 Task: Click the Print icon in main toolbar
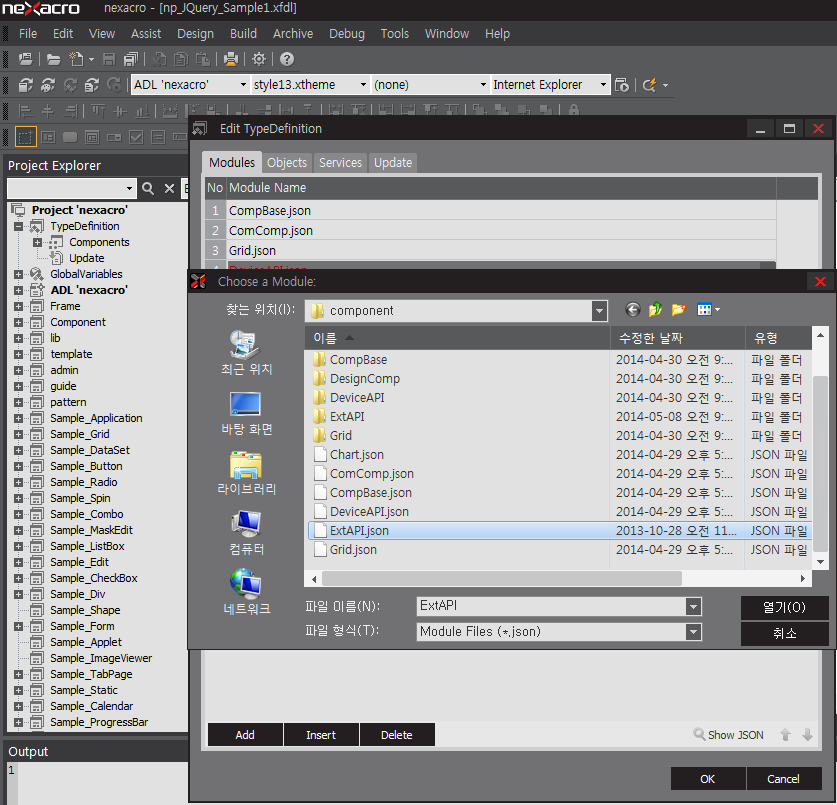[x=231, y=59]
